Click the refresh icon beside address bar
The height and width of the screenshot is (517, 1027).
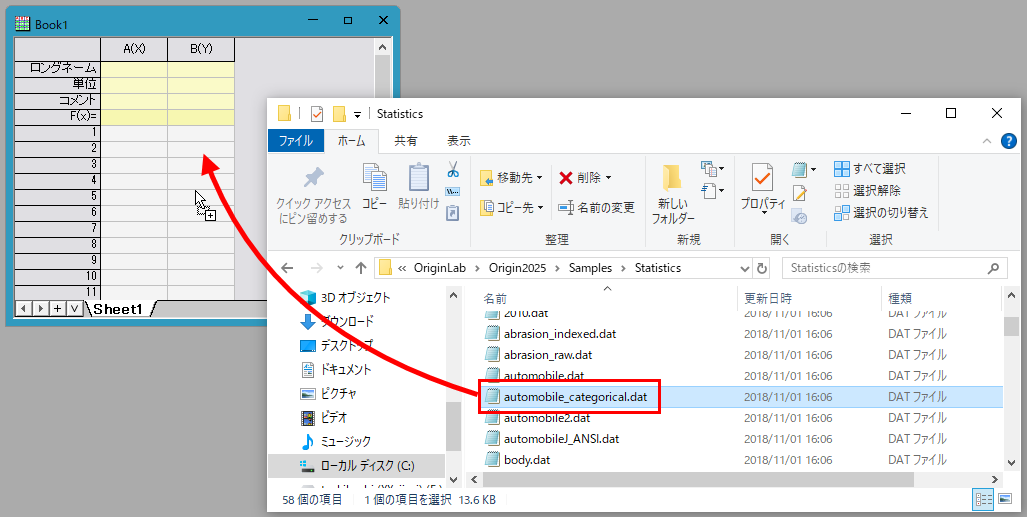[x=763, y=268]
